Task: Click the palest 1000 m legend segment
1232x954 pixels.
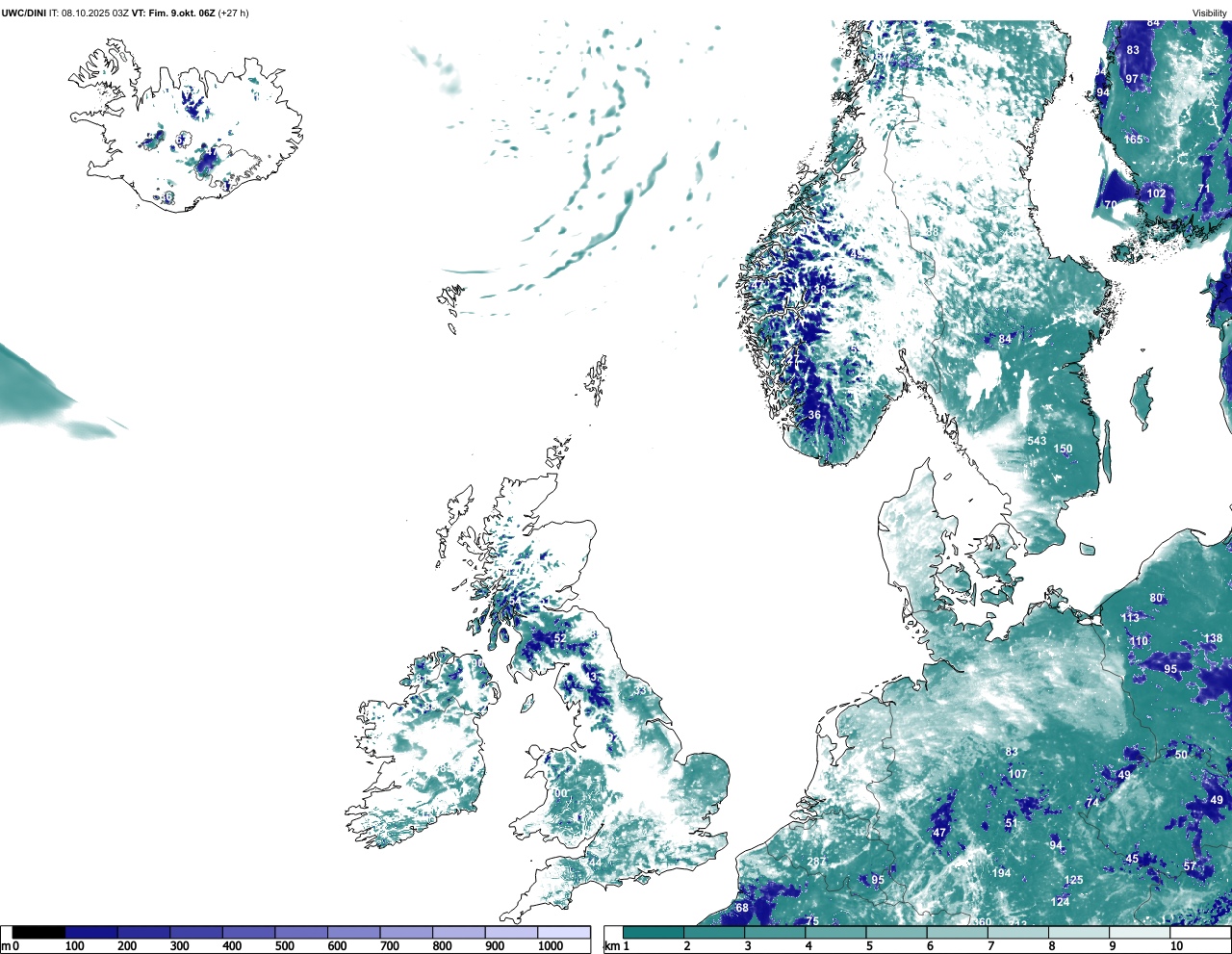Action: 564,932
